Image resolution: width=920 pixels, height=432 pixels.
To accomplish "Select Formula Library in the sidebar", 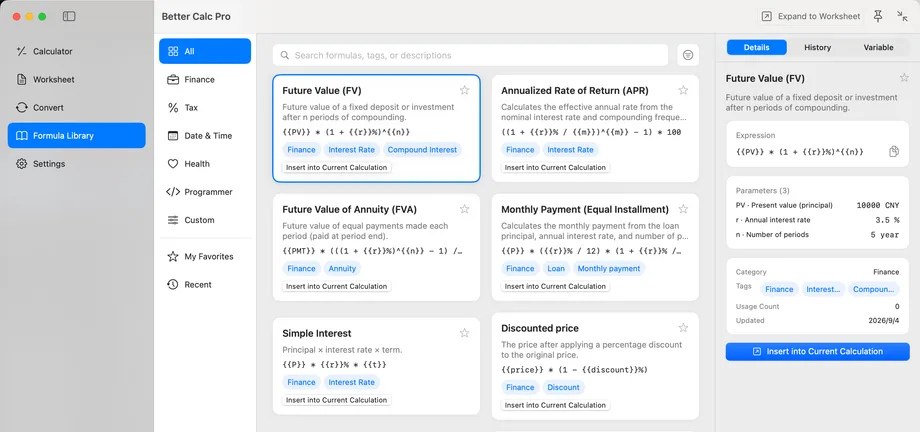I will click(76, 136).
